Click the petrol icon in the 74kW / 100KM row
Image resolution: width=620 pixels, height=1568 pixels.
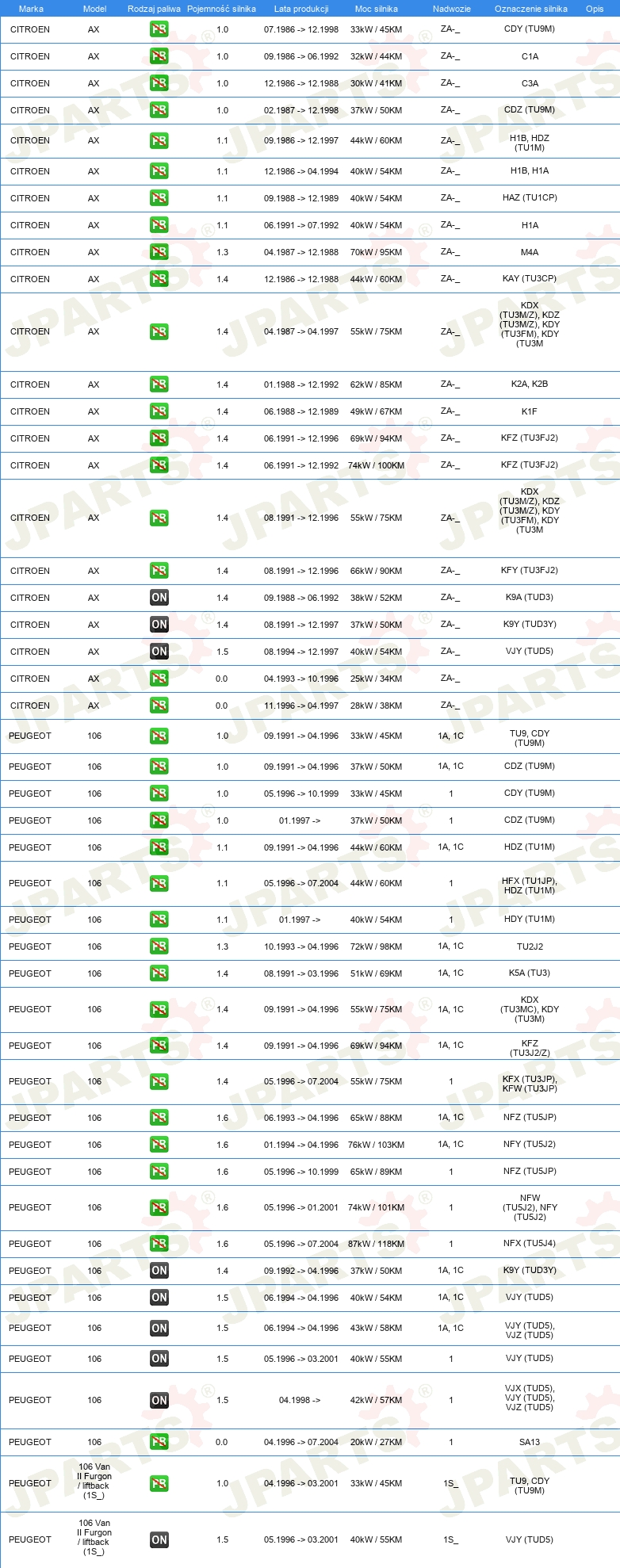(x=159, y=465)
